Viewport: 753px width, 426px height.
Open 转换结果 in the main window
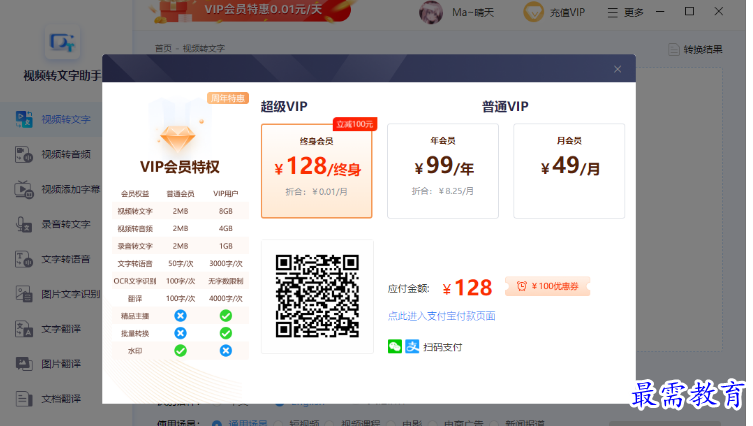[x=695, y=49]
